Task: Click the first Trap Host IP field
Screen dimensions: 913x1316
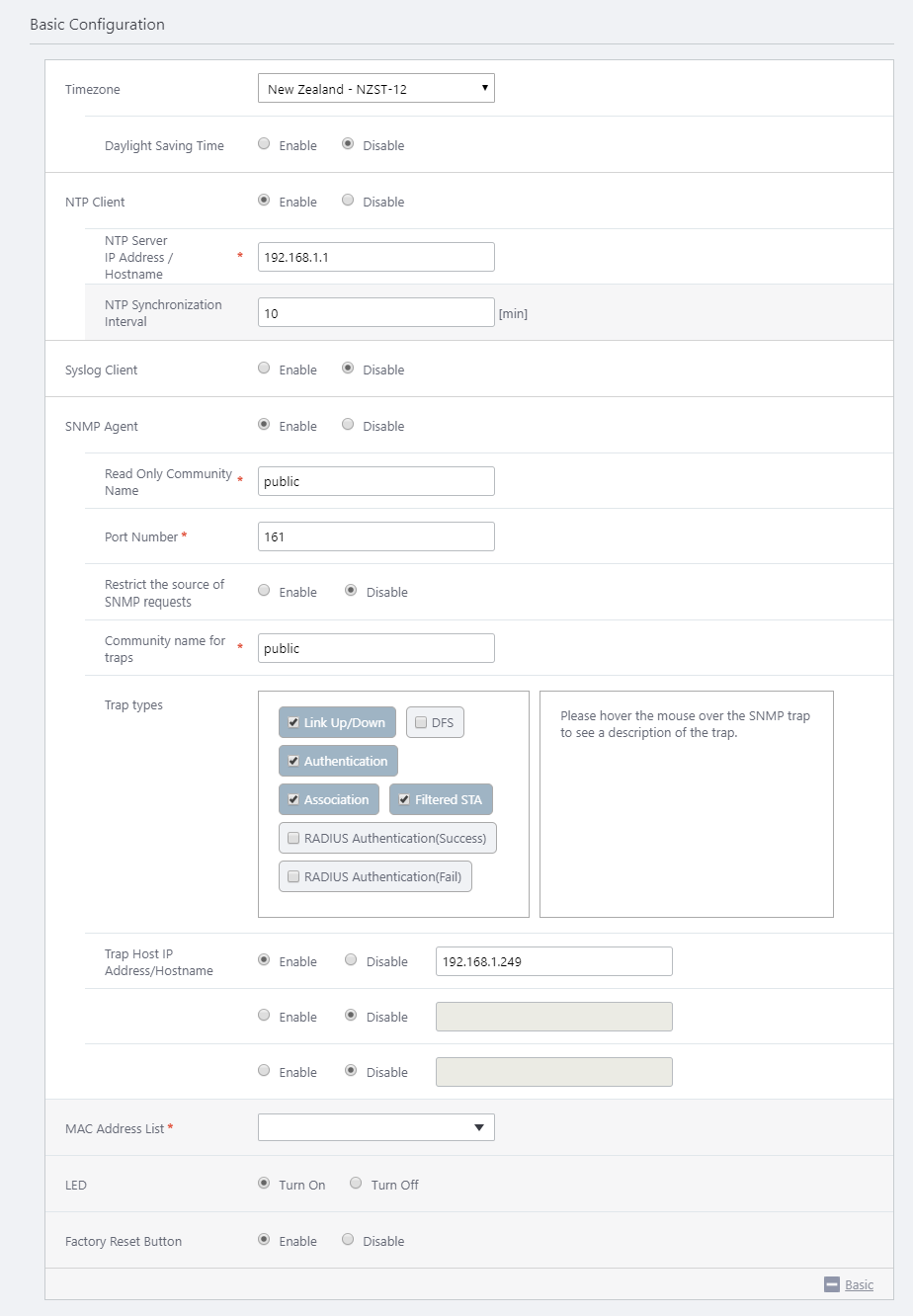Action: tap(553, 961)
